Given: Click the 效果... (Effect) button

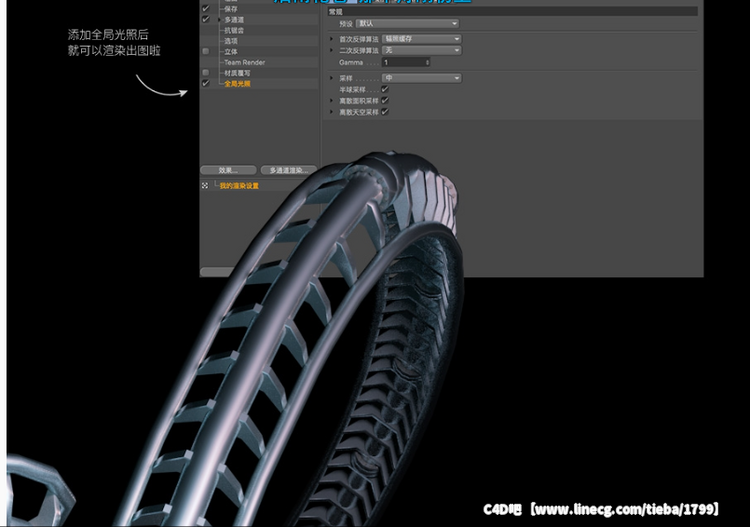Looking at the screenshot, I should click(x=228, y=170).
